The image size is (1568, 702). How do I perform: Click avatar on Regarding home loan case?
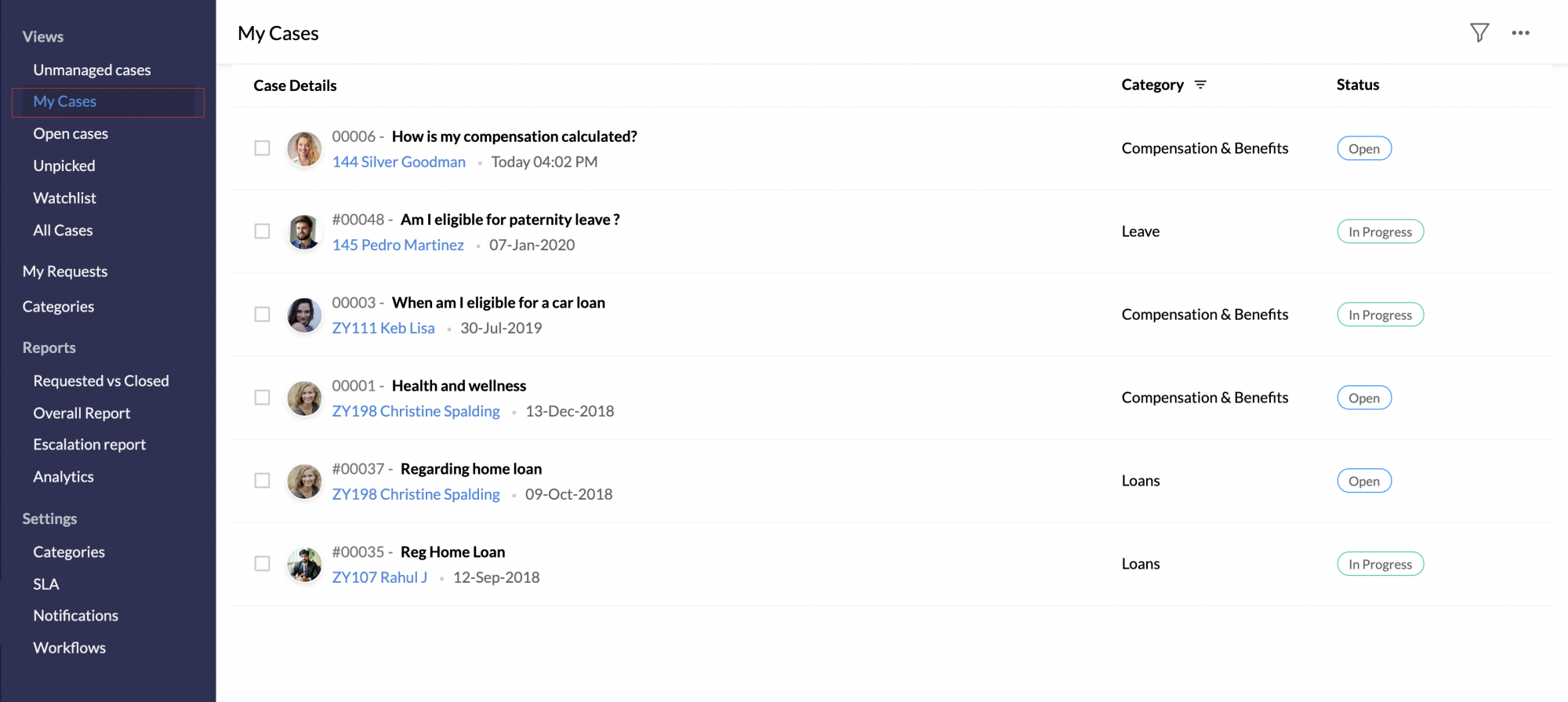[x=304, y=482]
